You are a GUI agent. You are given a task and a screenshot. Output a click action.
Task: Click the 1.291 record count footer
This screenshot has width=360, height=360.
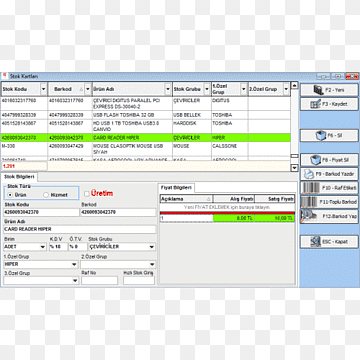pyautogui.click(x=24, y=166)
